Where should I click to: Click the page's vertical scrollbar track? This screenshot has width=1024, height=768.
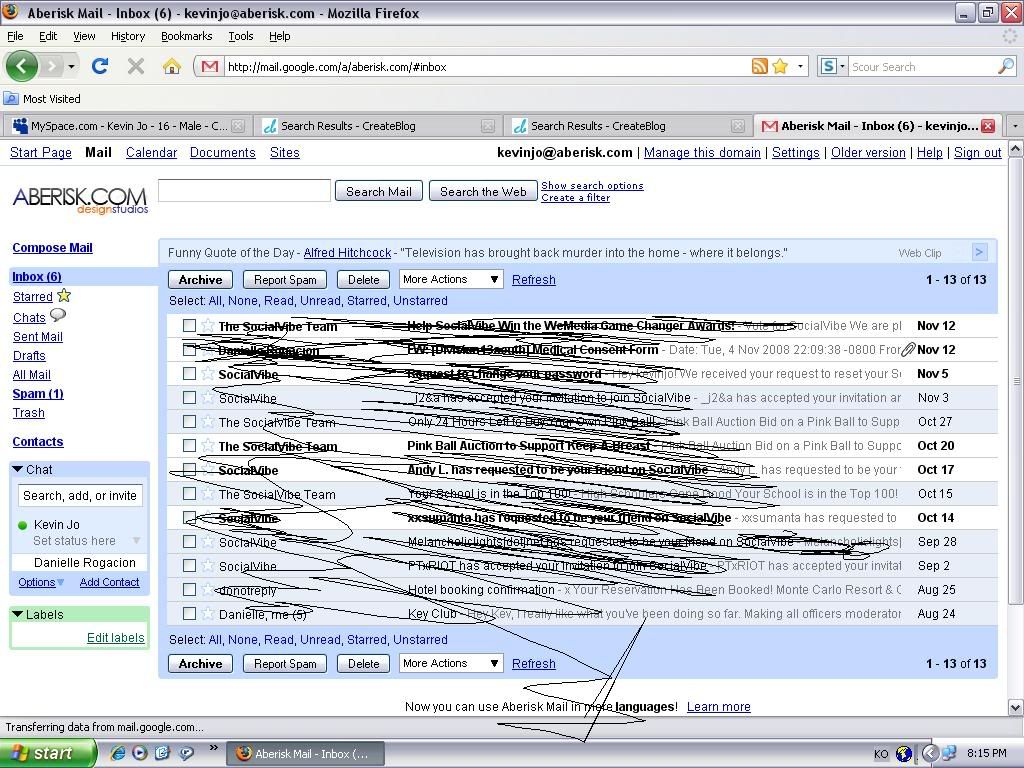tap(1016, 428)
